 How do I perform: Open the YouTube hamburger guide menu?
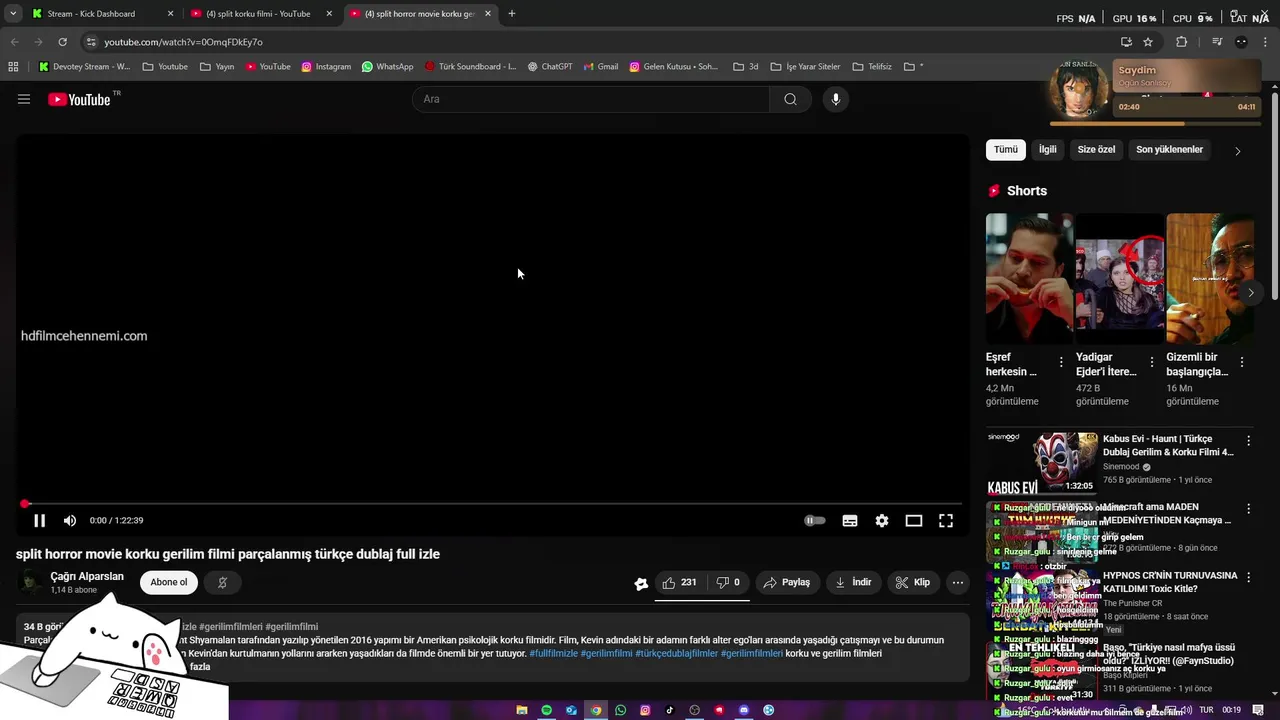pyautogui.click(x=24, y=99)
